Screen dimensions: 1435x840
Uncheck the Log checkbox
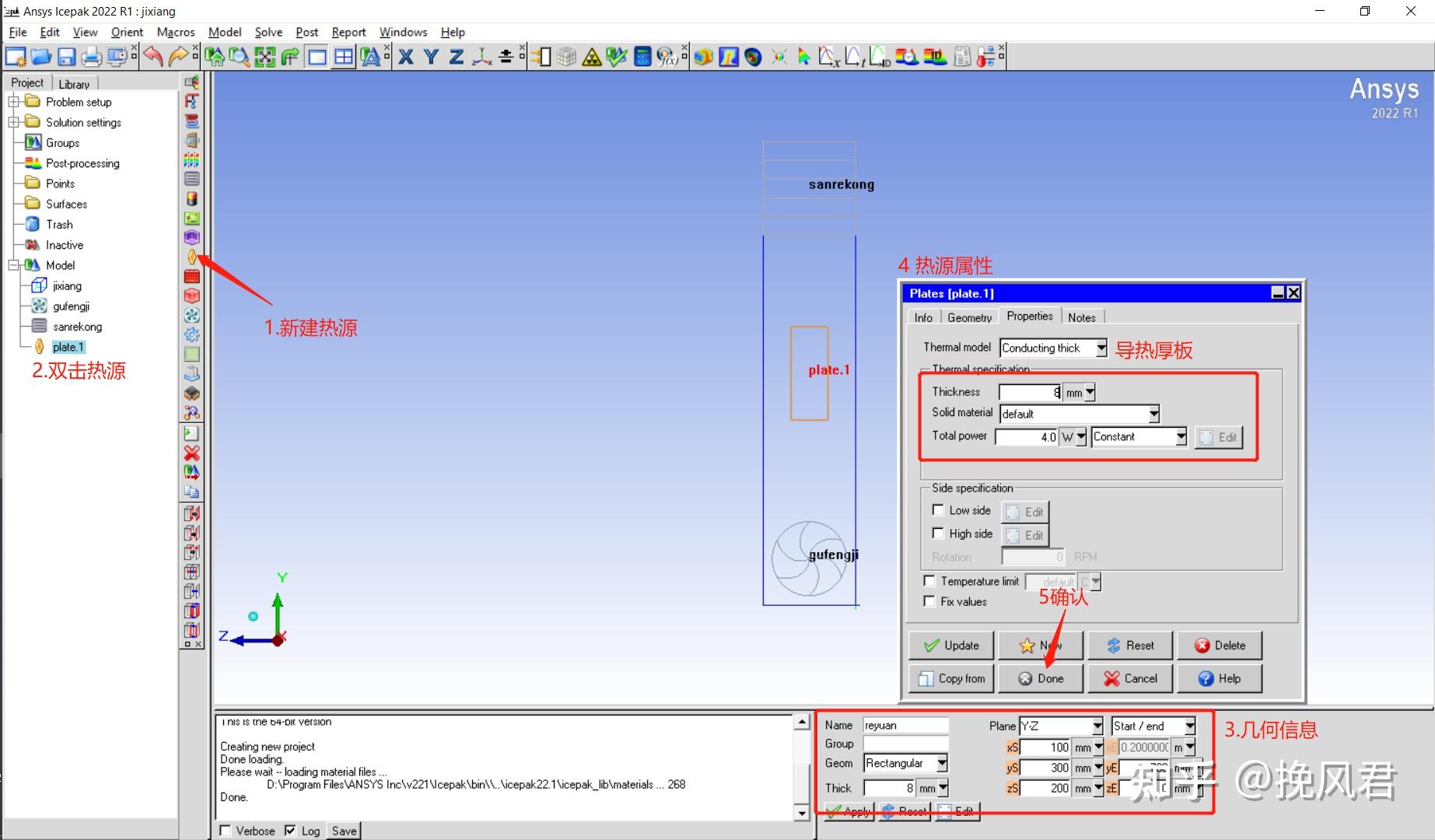coord(290,831)
